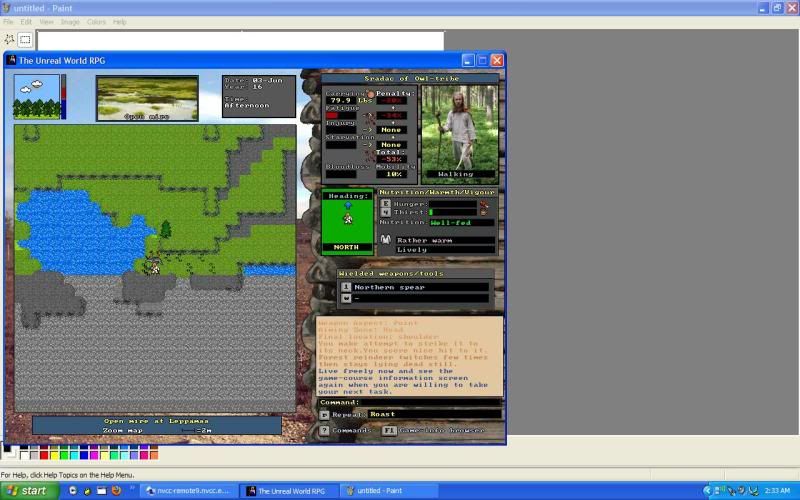Pick the white color in Paint palette
The image size is (800, 500).
coord(24,455)
